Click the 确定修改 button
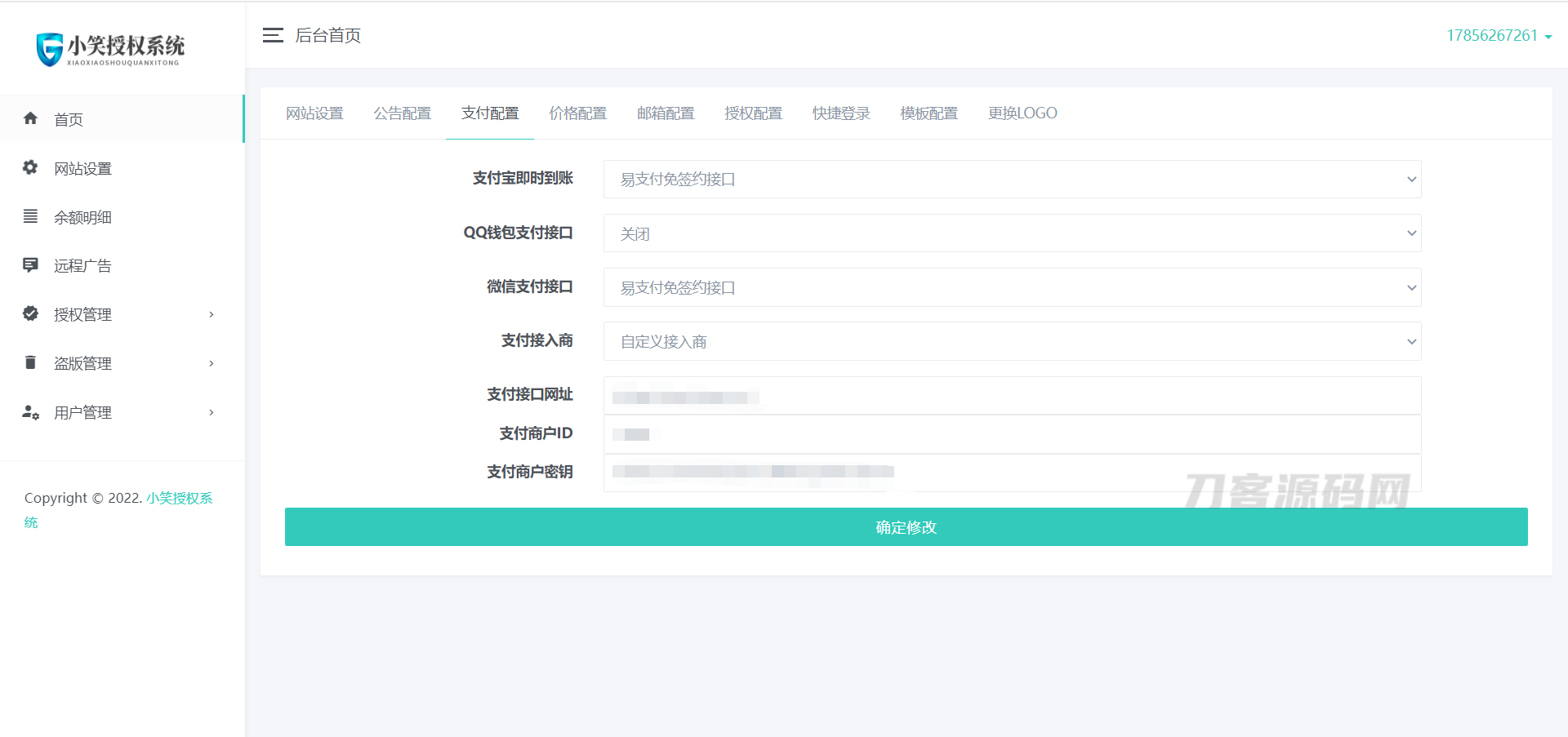Image resolution: width=1568 pixels, height=737 pixels. pyautogui.click(x=906, y=527)
